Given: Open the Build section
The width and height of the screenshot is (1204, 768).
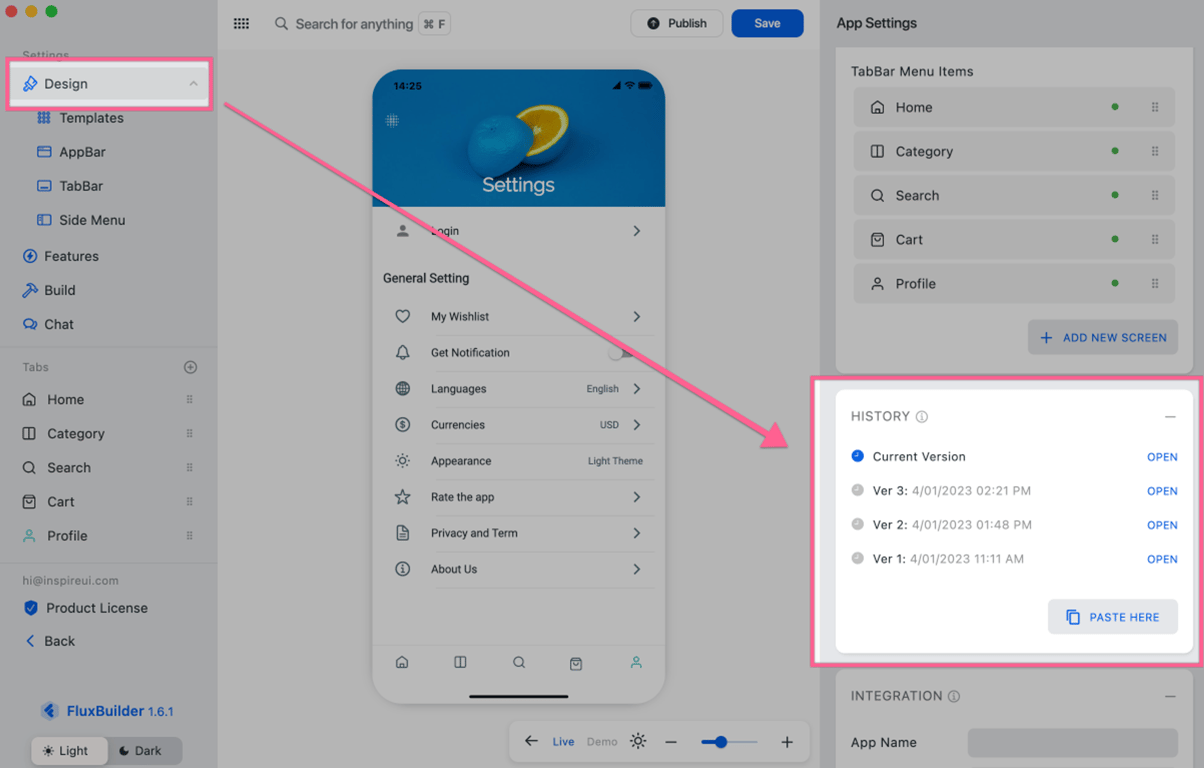Looking at the screenshot, I should point(59,290).
